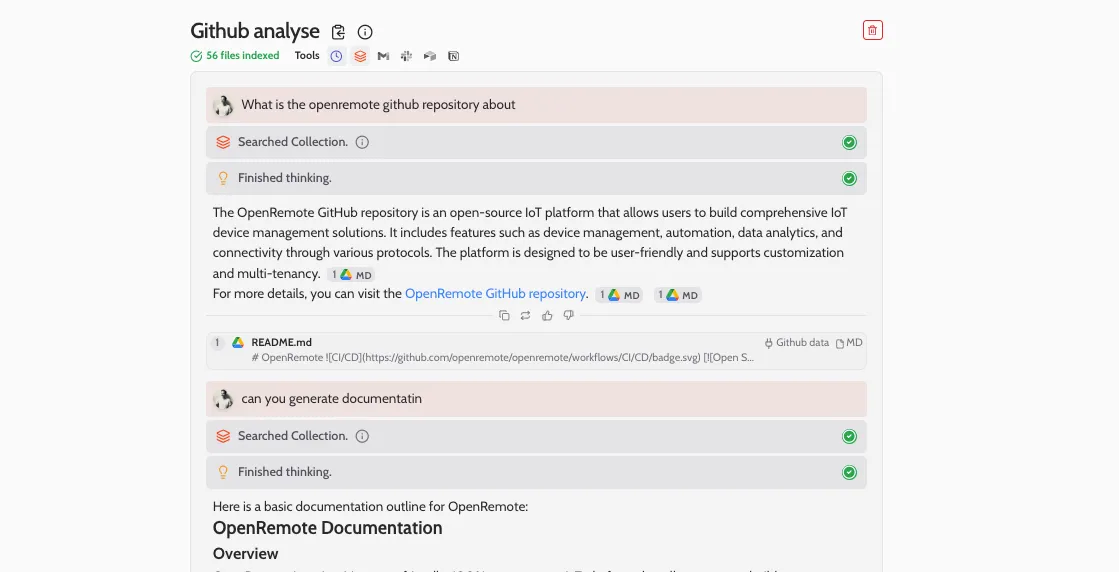Click the OpenRemote Documentation heading
The image size is (1119, 572).
coord(328,528)
